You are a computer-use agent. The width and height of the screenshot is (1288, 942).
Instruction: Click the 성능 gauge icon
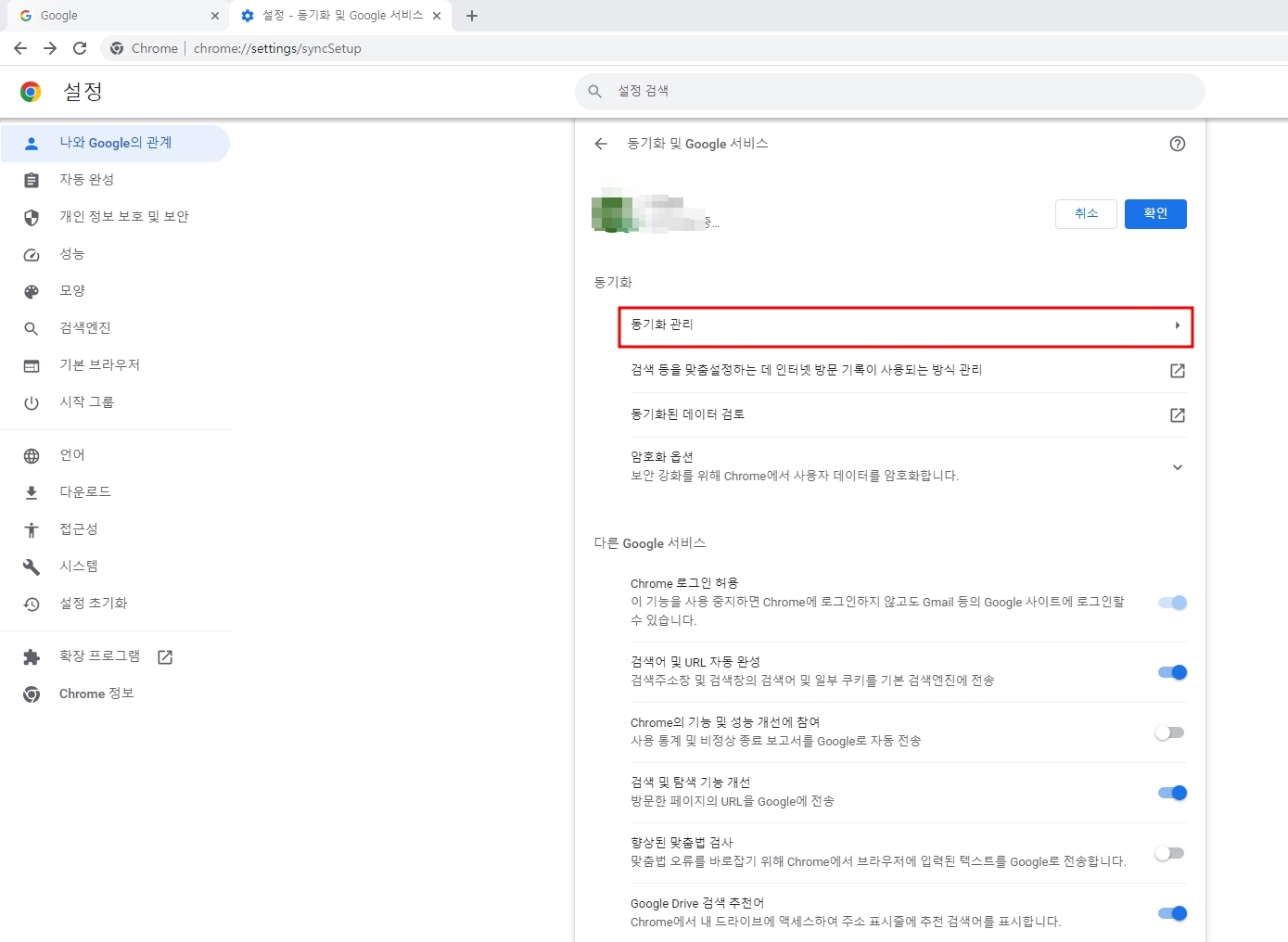(x=32, y=254)
